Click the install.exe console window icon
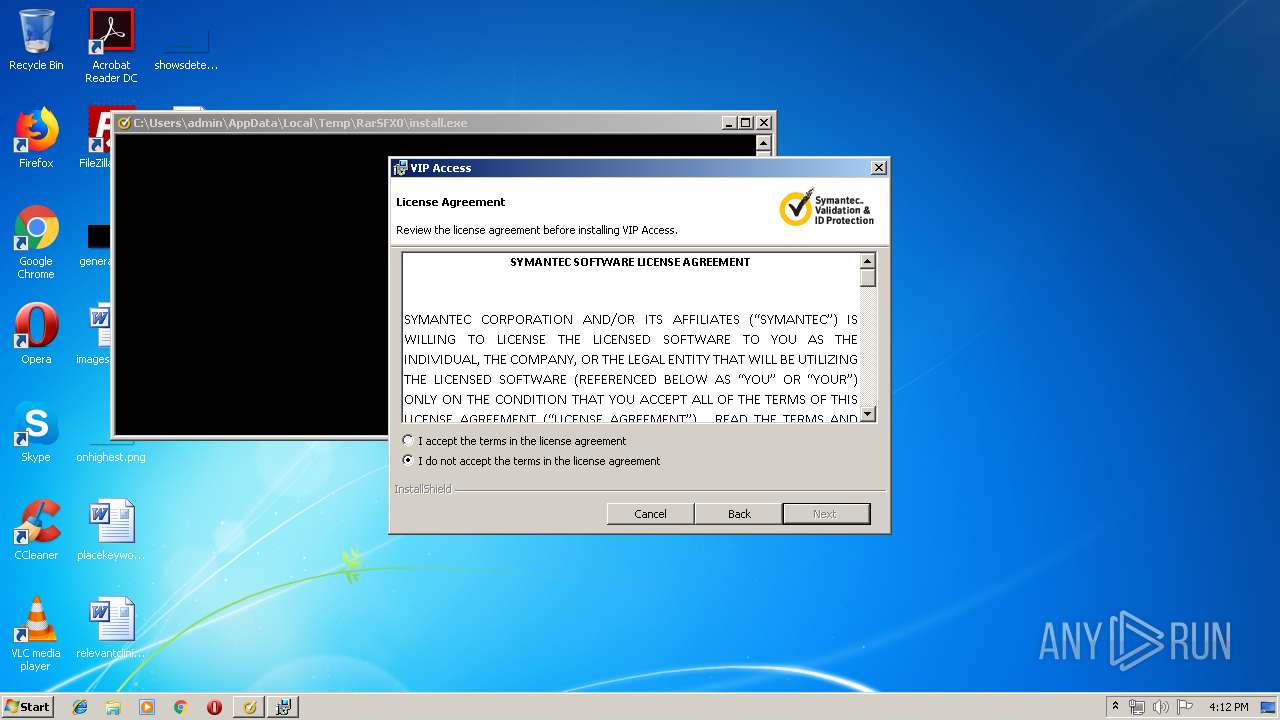The image size is (1280, 720). click(124, 123)
